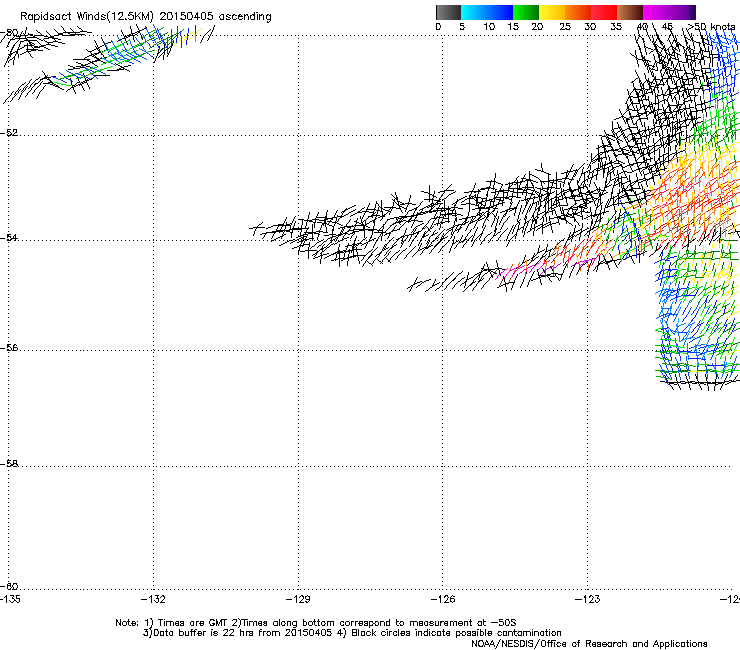Click the -126 longitude axis label
The height and width of the screenshot is (650, 740).
(x=443, y=599)
